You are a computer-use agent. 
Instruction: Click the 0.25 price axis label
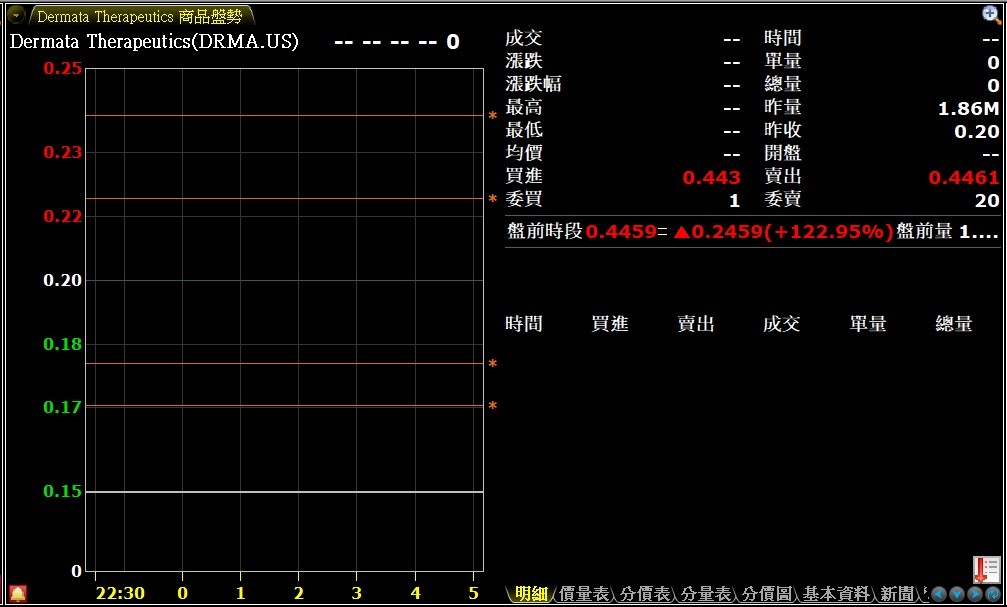tap(63, 68)
